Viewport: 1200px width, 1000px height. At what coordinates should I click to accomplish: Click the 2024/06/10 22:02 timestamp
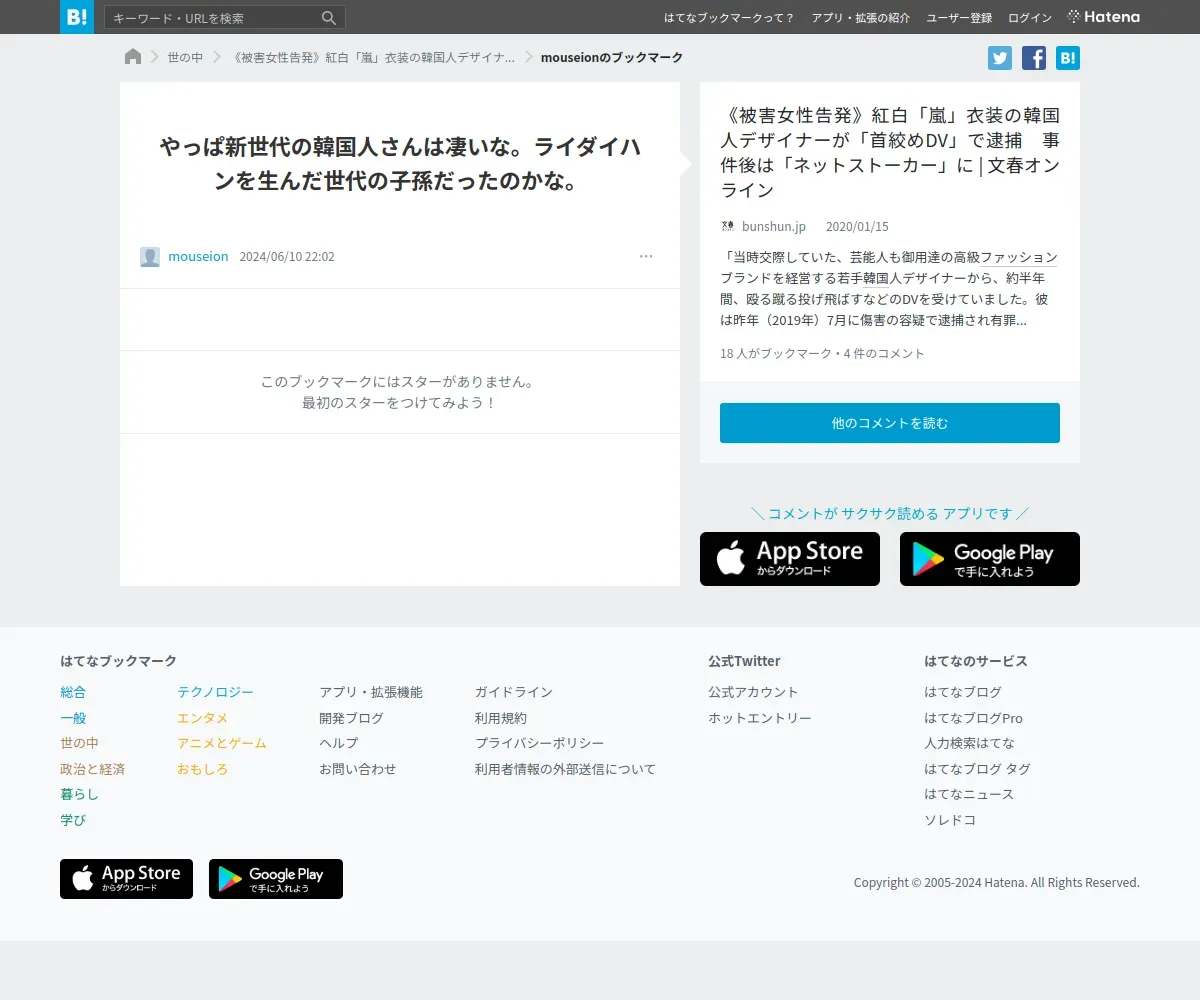(287, 257)
